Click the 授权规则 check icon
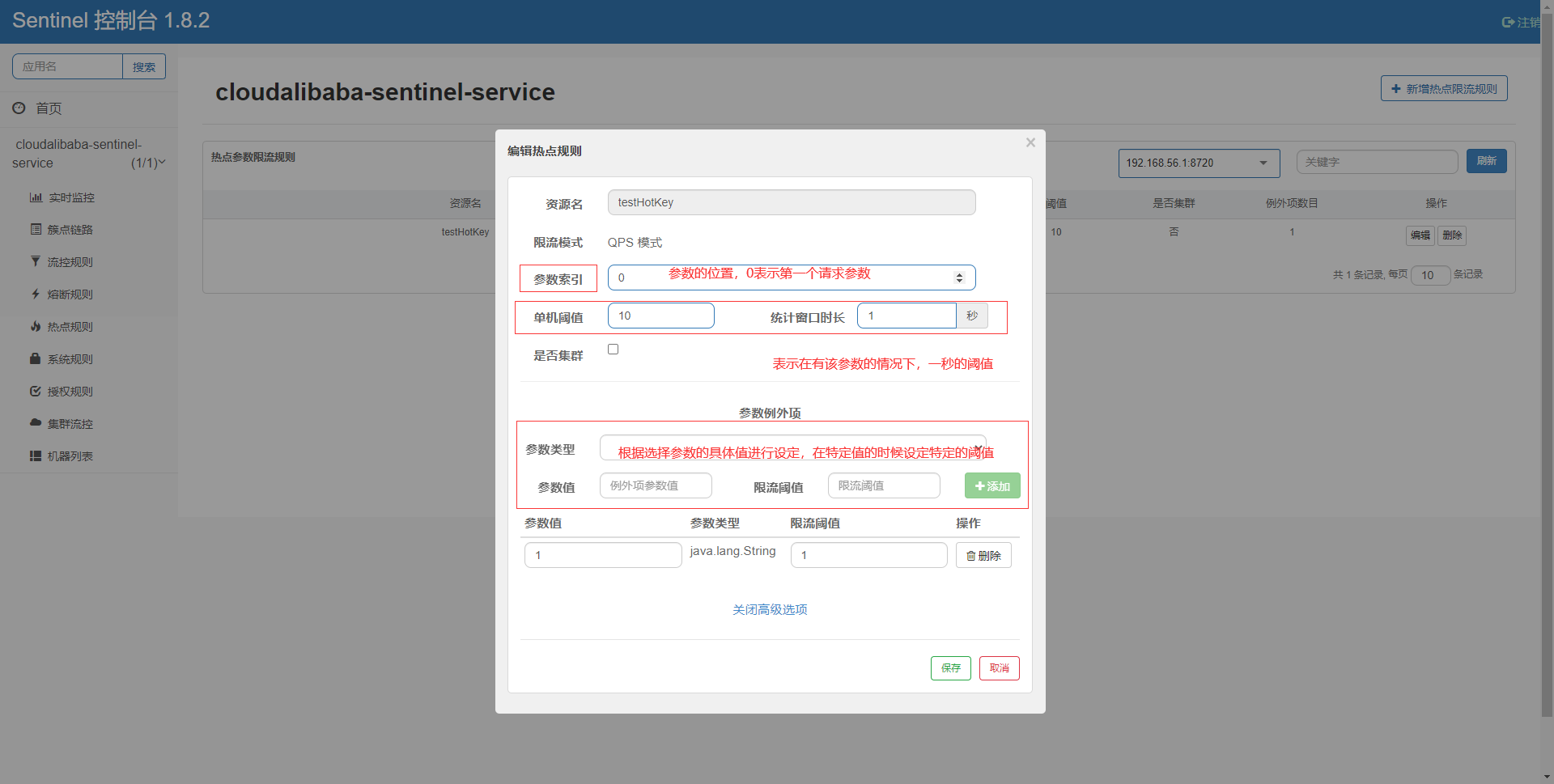 coord(36,392)
